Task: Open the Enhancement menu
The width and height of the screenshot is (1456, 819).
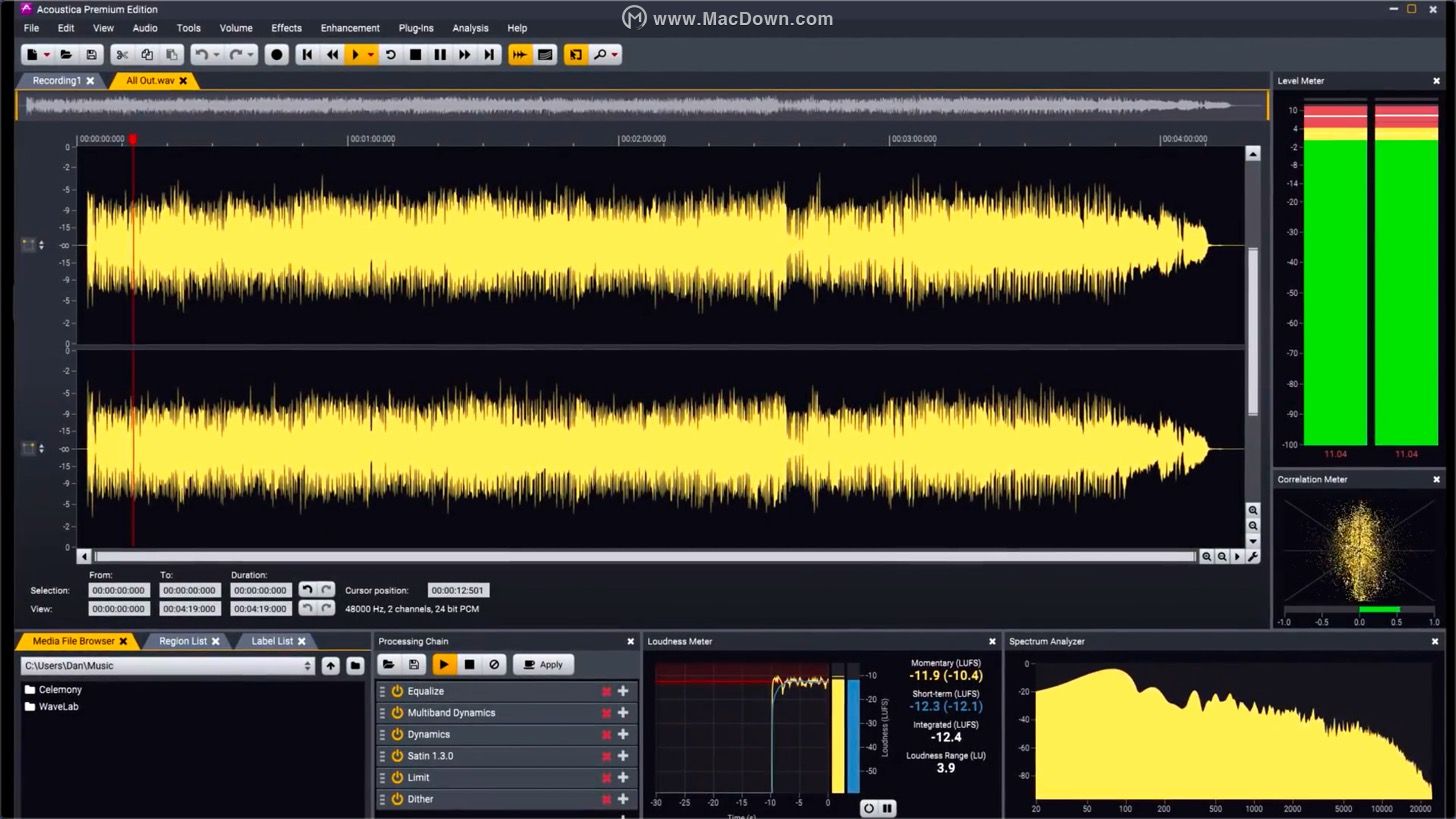Action: point(350,28)
